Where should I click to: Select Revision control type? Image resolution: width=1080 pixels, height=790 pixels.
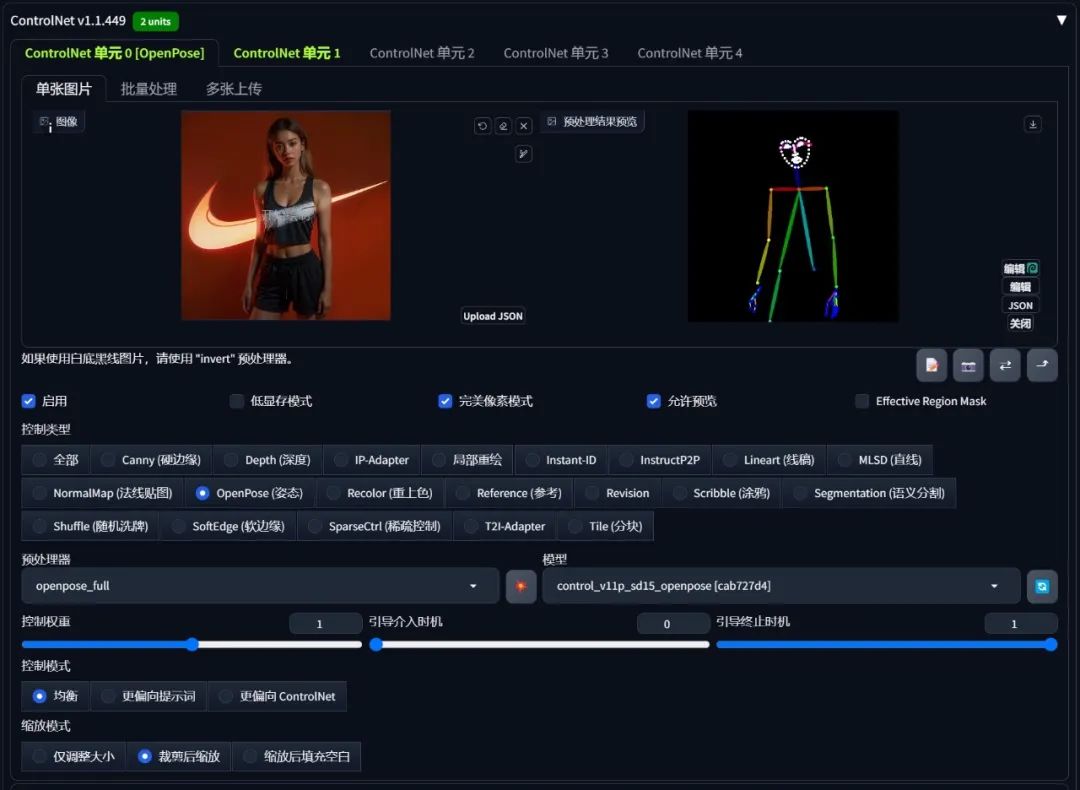coord(616,492)
